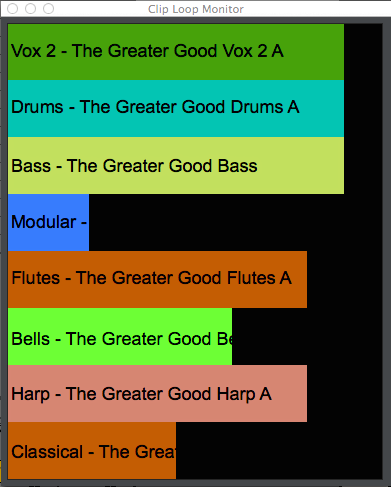Click black remaining area of Classical row
This screenshot has height=487, width=391.
pyautogui.click(x=279, y=451)
